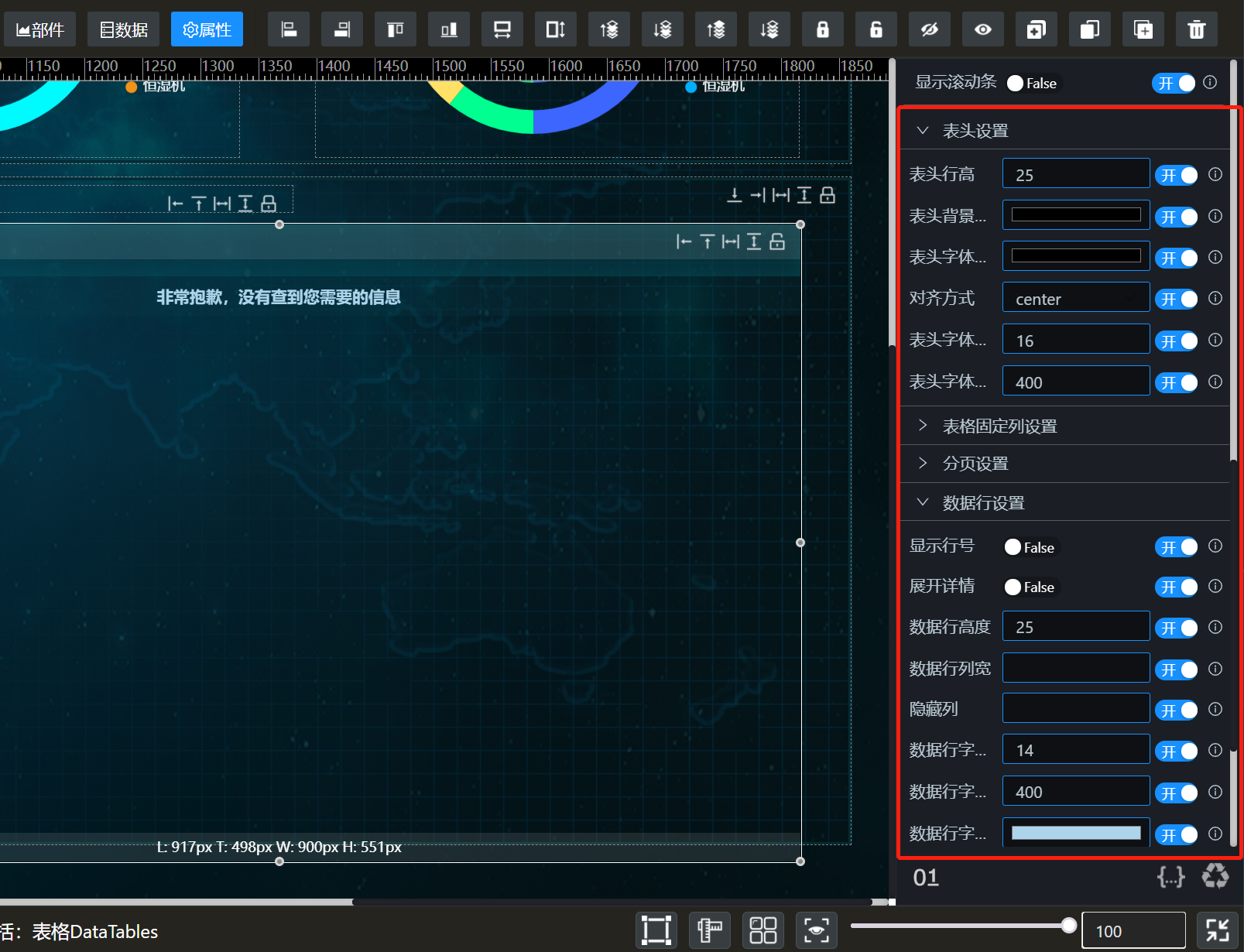This screenshot has height=952, width=1244.
Task: Toggle the 开 switch for 对齐方式
Action: [1177, 299]
